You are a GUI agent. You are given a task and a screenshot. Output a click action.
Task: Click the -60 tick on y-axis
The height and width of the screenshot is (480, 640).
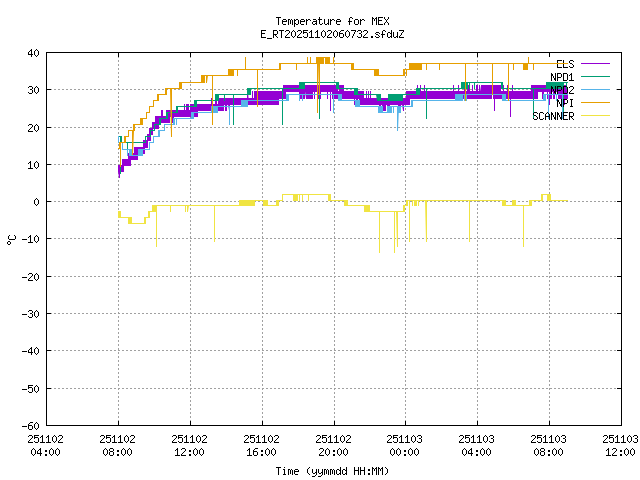click(x=30, y=425)
